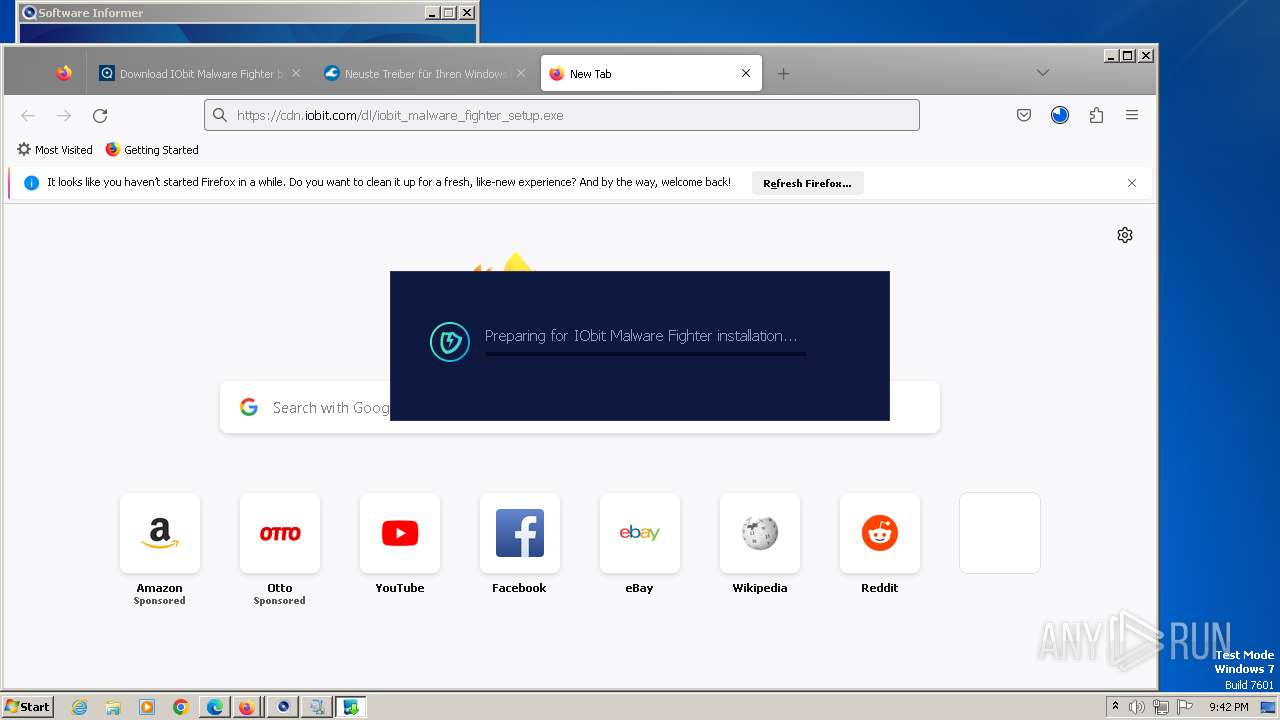
Task: Click the search magnifier in address bar
Action: (x=220, y=115)
